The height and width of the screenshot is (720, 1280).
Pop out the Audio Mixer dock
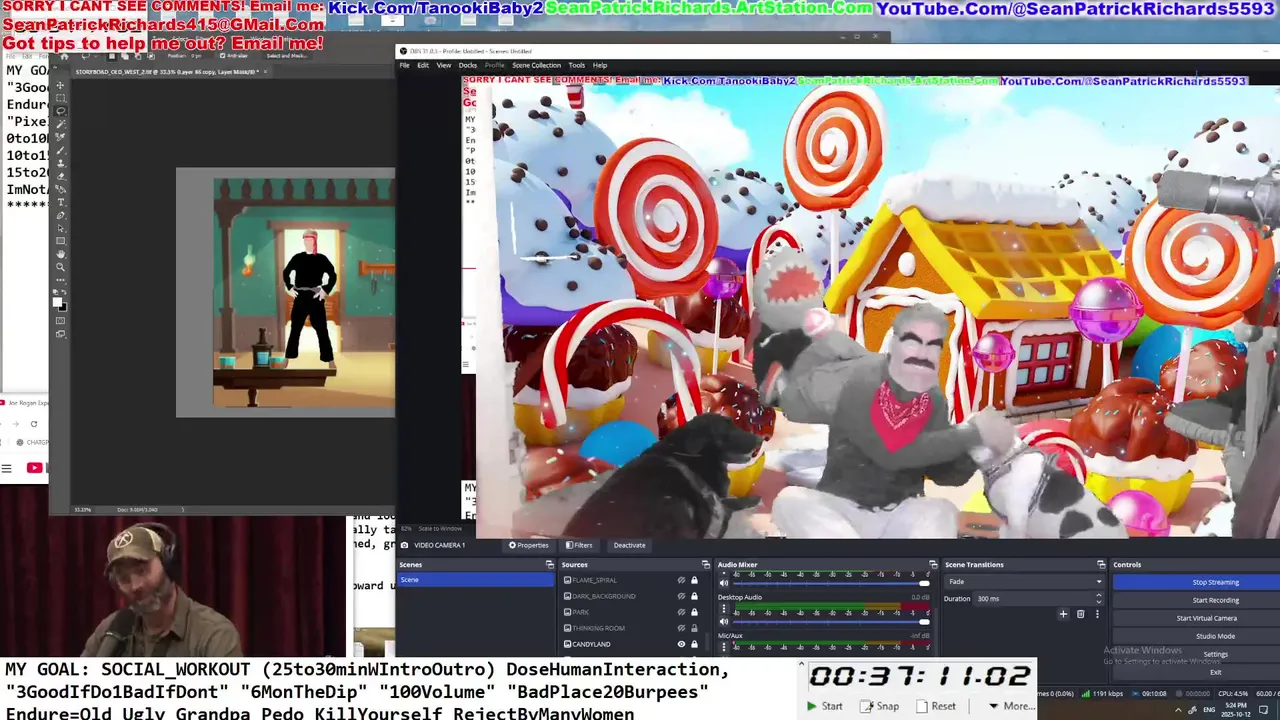[x=933, y=565]
